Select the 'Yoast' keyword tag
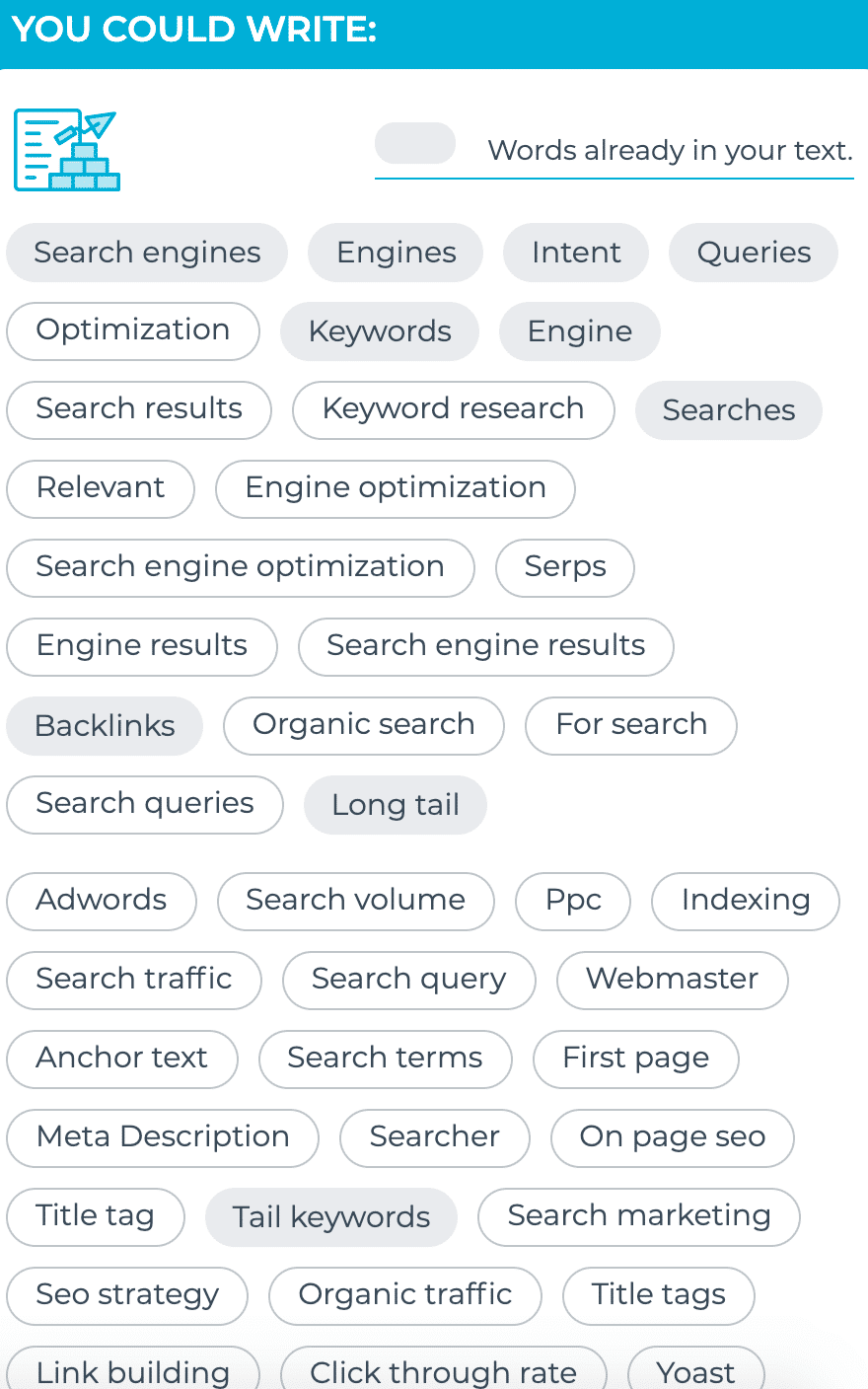The width and height of the screenshot is (868, 1389). (x=696, y=1371)
